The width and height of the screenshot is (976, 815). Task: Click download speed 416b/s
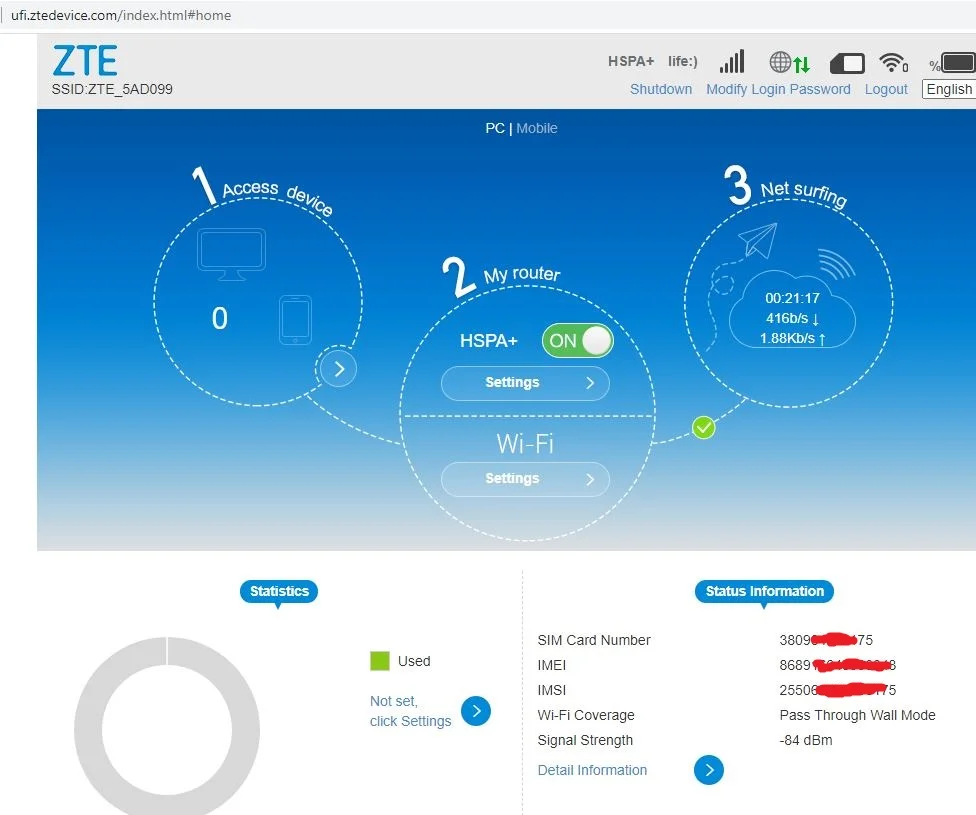[x=792, y=318]
